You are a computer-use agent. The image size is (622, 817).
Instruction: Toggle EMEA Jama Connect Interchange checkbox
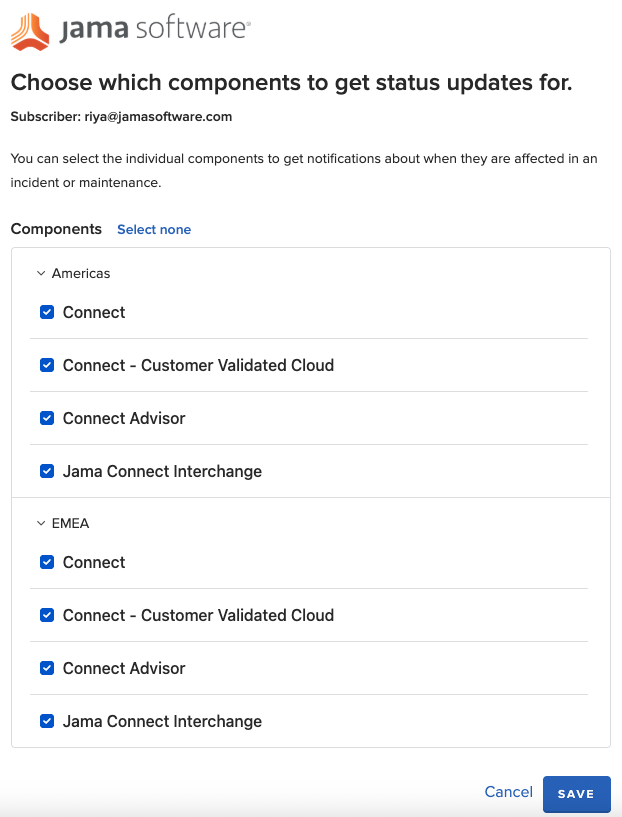tap(47, 721)
